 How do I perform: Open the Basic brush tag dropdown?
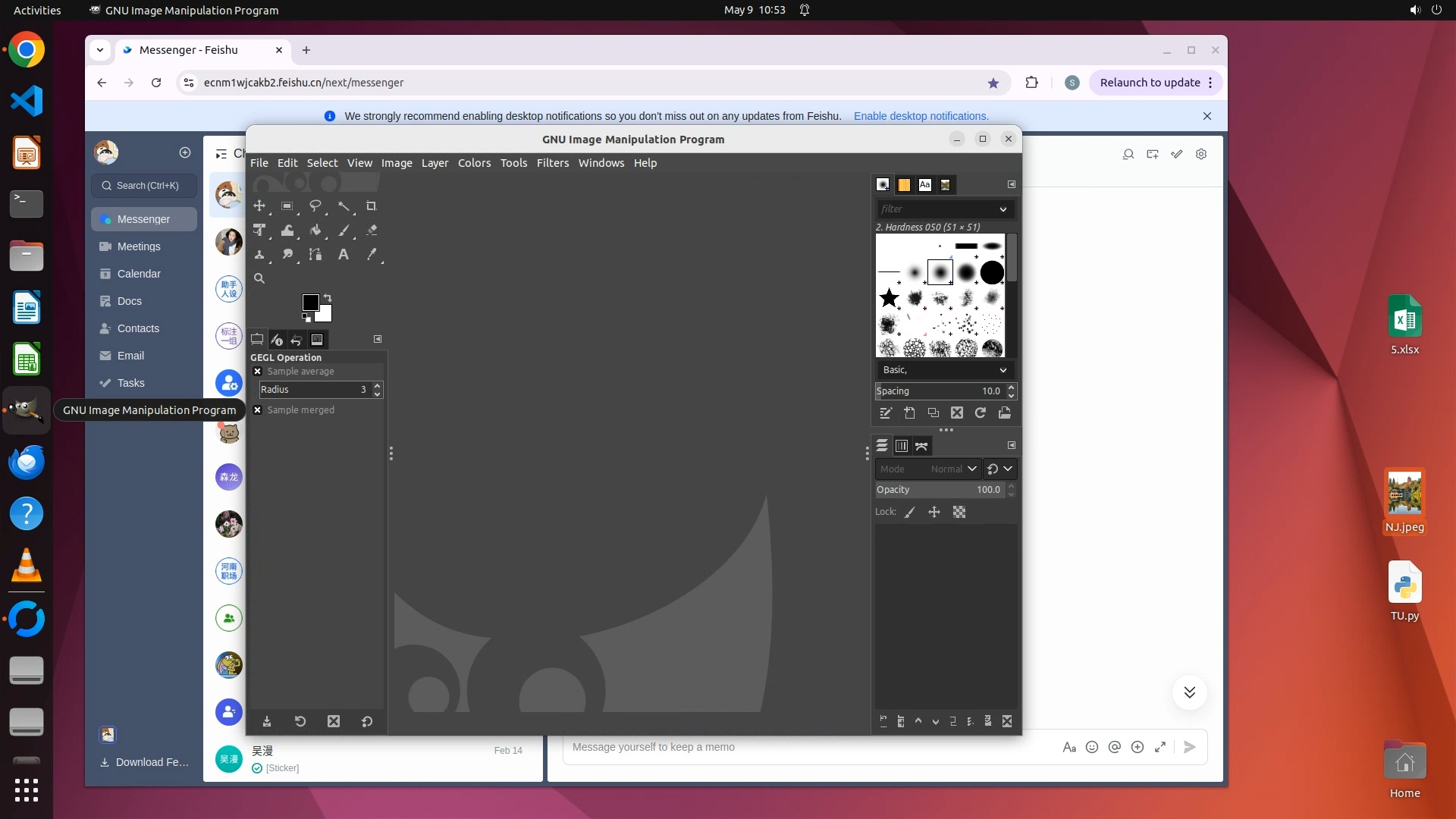click(944, 370)
